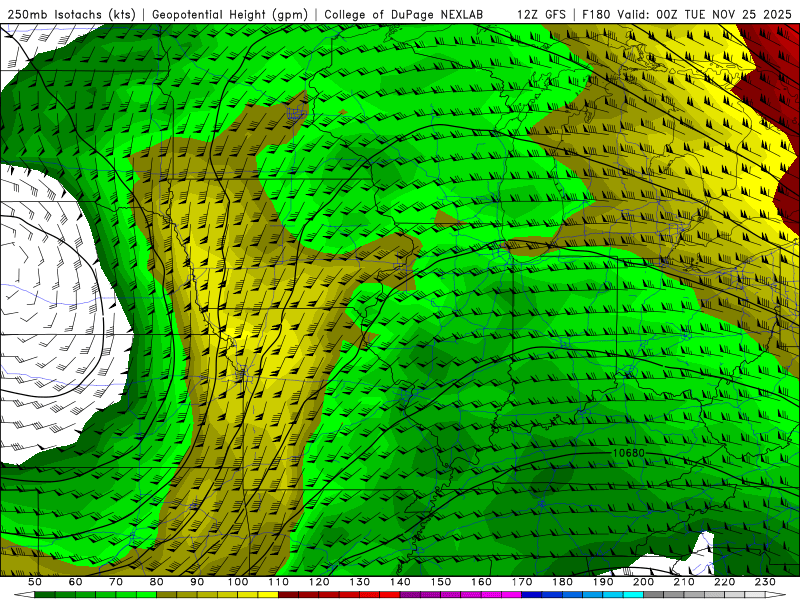The width and height of the screenshot is (800, 600).
Task: Click the colorbar value '160'
Action: (482, 582)
